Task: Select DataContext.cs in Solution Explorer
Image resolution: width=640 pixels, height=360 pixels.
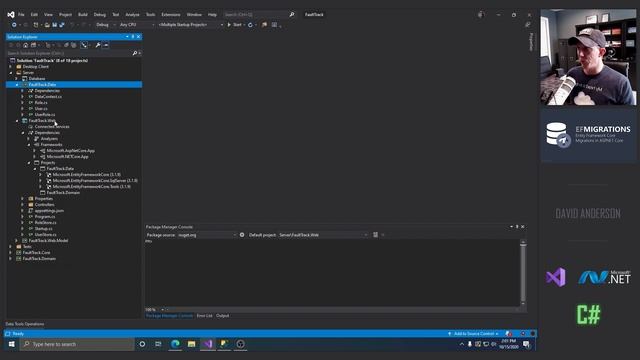Action: tap(48, 97)
